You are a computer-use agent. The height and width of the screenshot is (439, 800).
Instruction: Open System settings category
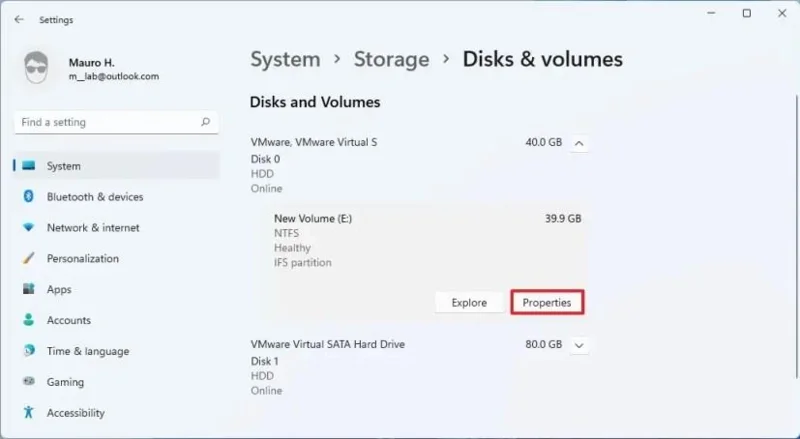tap(117, 166)
